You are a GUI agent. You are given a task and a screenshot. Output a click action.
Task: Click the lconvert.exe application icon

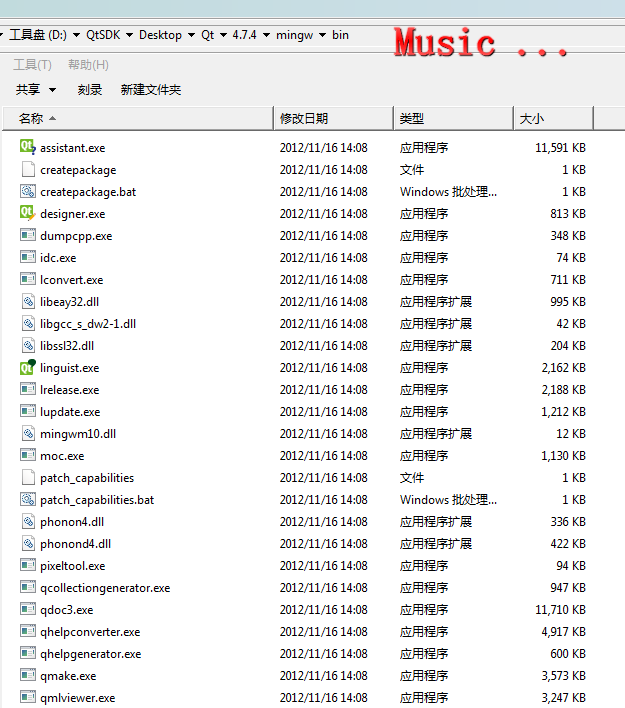28,279
